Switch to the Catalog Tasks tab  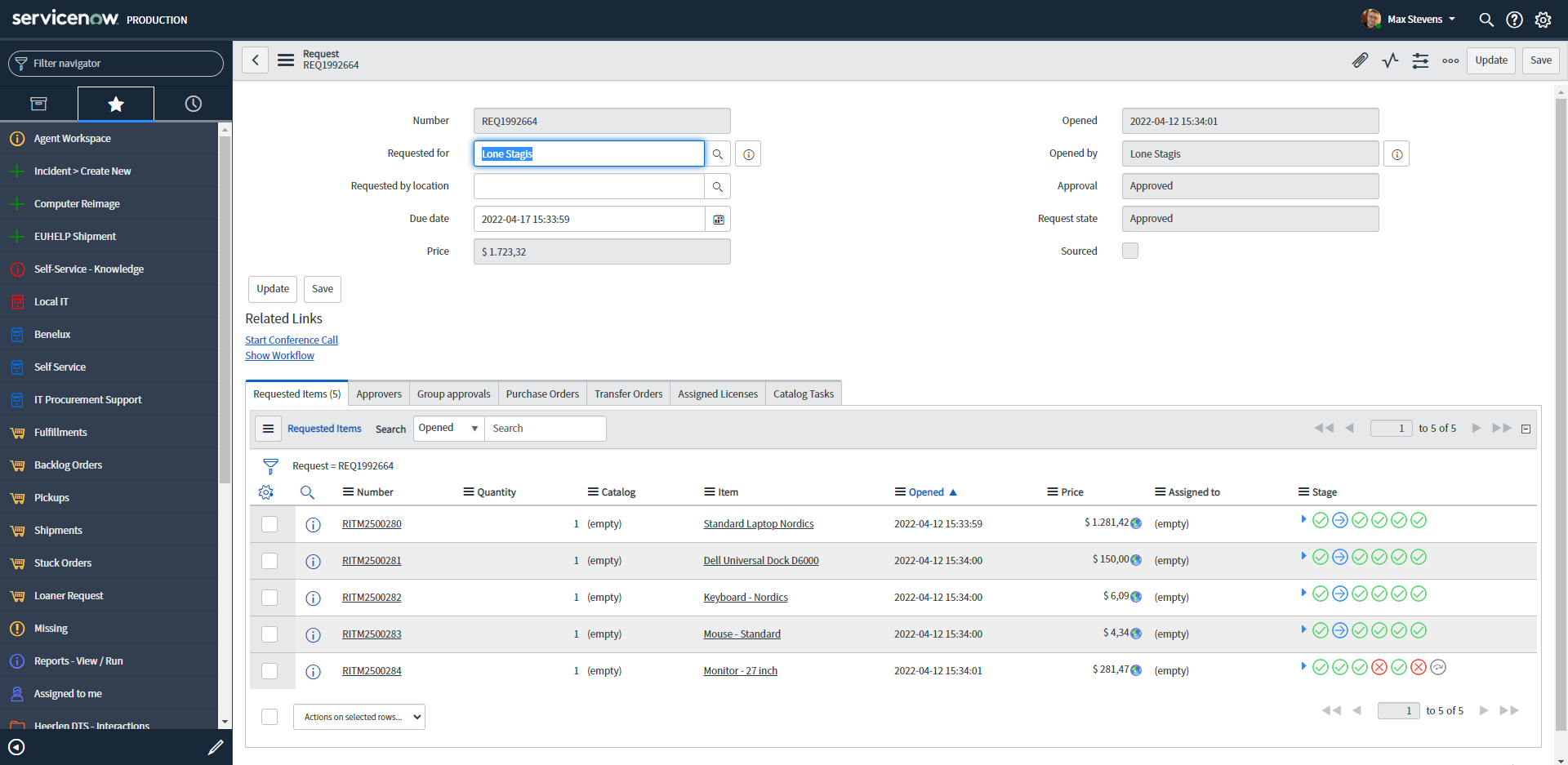[803, 394]
